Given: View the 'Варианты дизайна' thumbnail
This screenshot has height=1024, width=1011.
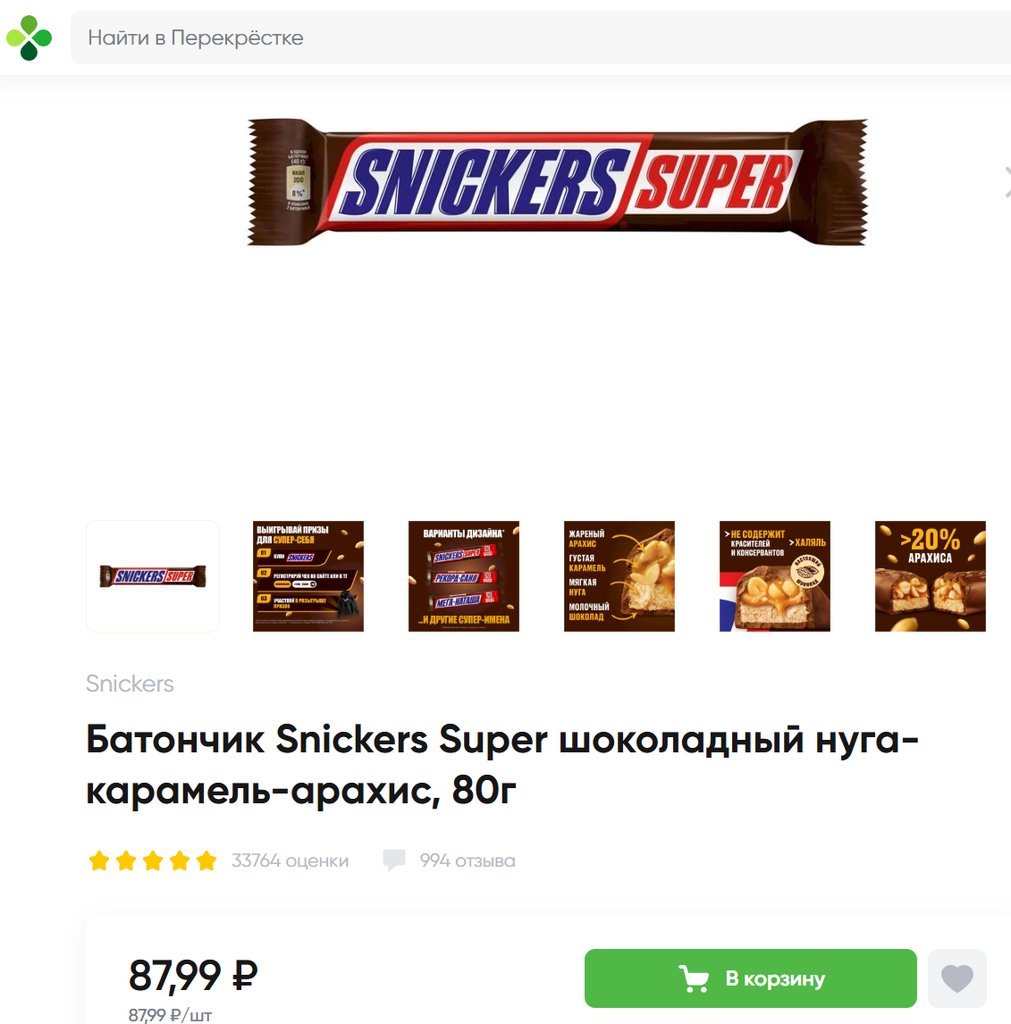Looking at the screenshot, I should pos(464,576).
